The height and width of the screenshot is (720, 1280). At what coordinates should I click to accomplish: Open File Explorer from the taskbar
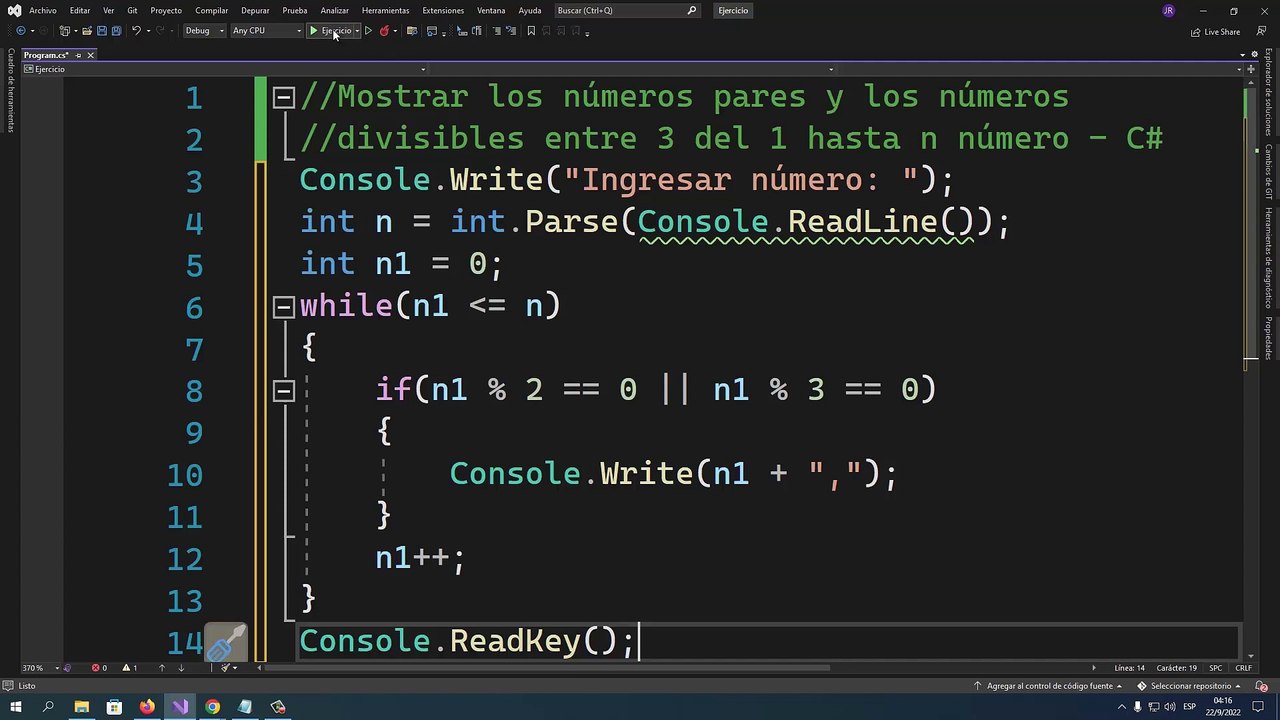(x=82, y=707)
